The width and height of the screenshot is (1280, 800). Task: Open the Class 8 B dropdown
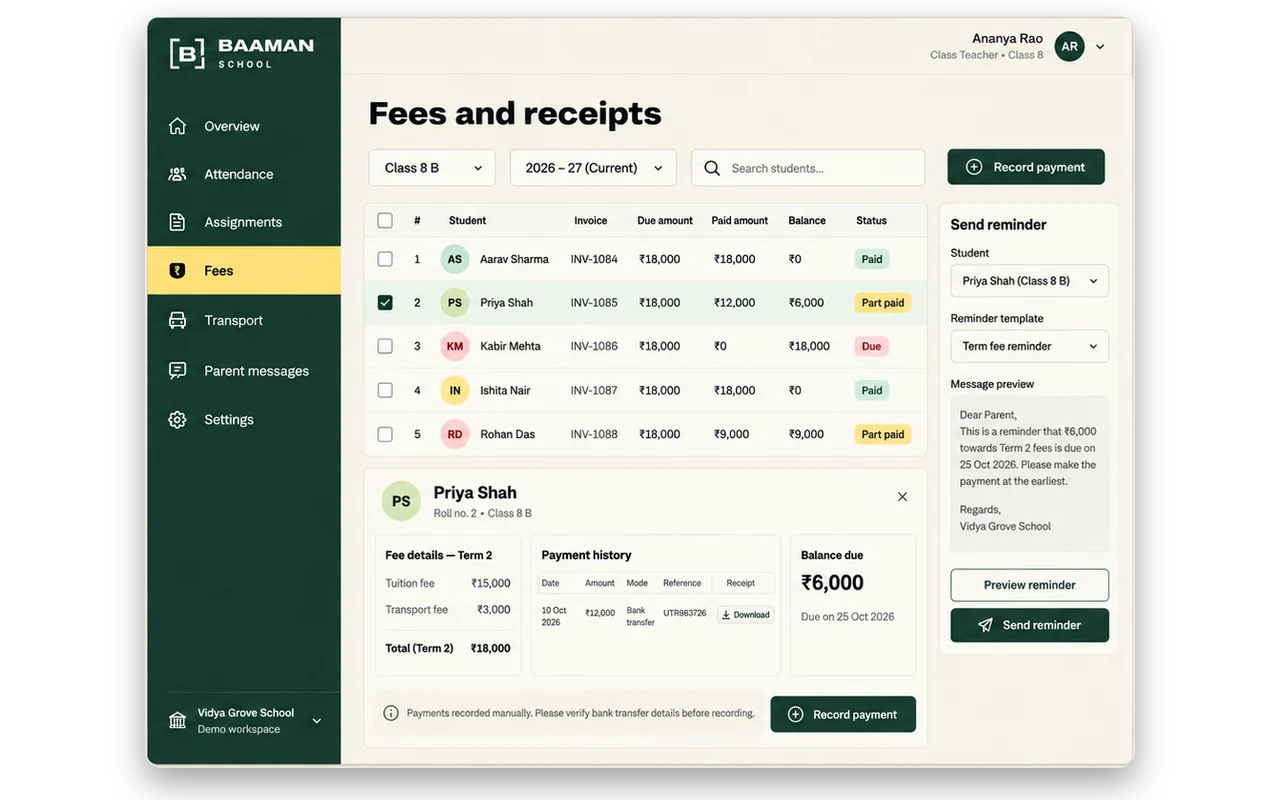[x=432, y=168]
